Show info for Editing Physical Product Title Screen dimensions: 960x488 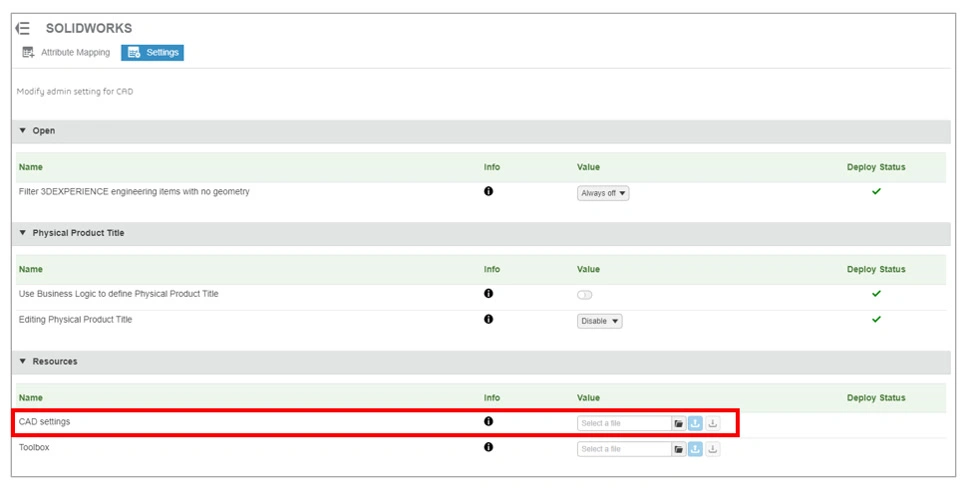[488, 320]
